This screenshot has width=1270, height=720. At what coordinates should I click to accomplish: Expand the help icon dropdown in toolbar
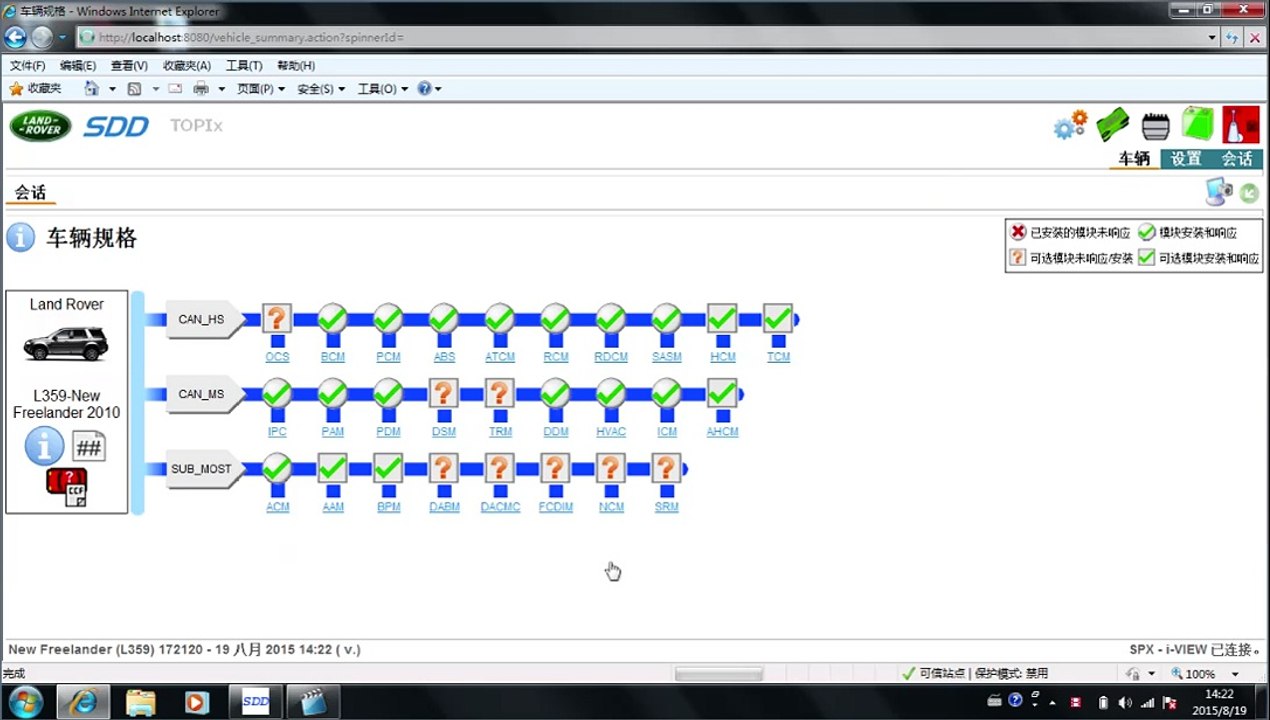pyautogui.click(x=438, y=89)
